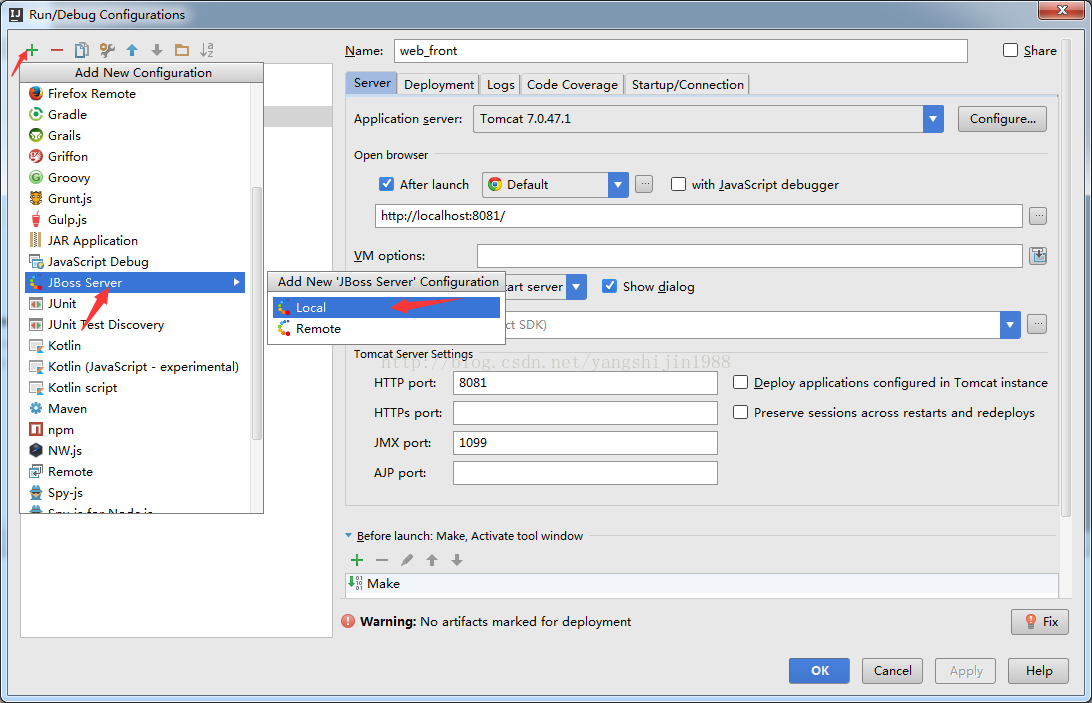Image resolution: width=1092 pixels, height=703 pixels.
Task: Click ellipsis button beside the URL field
Action: point(1038,216)
